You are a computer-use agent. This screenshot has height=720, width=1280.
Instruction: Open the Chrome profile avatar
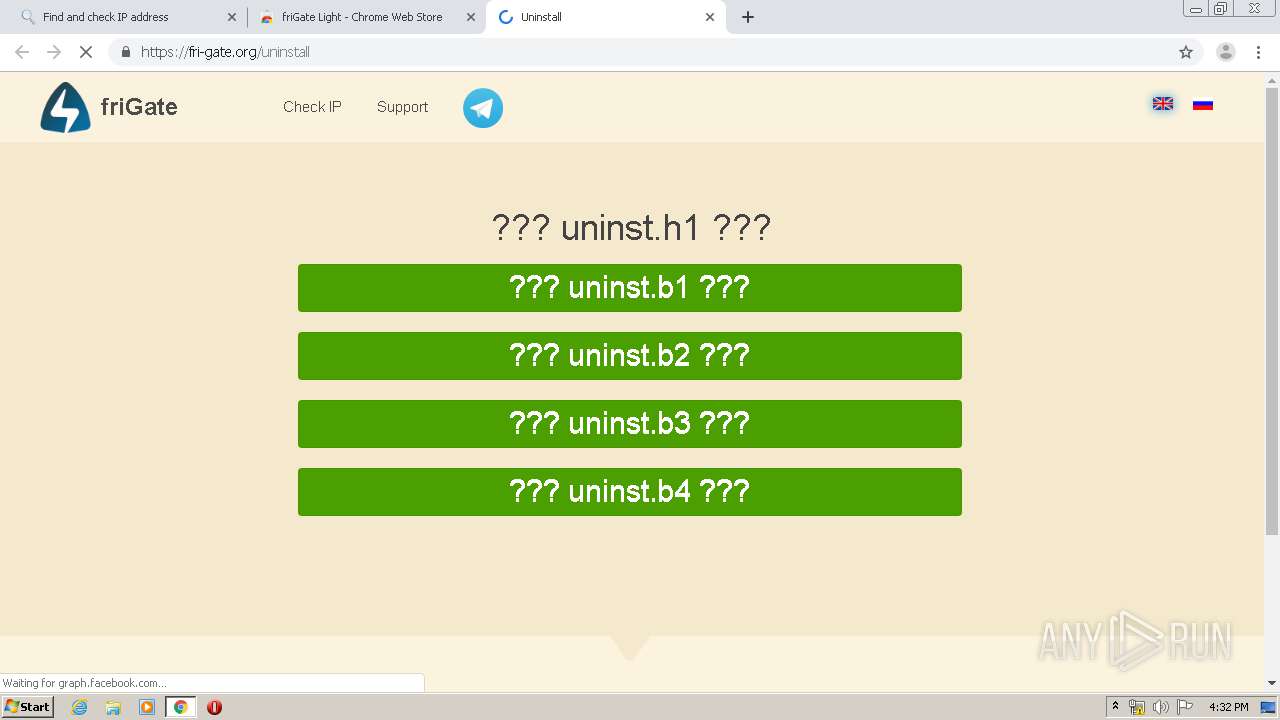tap(1226, 52)
